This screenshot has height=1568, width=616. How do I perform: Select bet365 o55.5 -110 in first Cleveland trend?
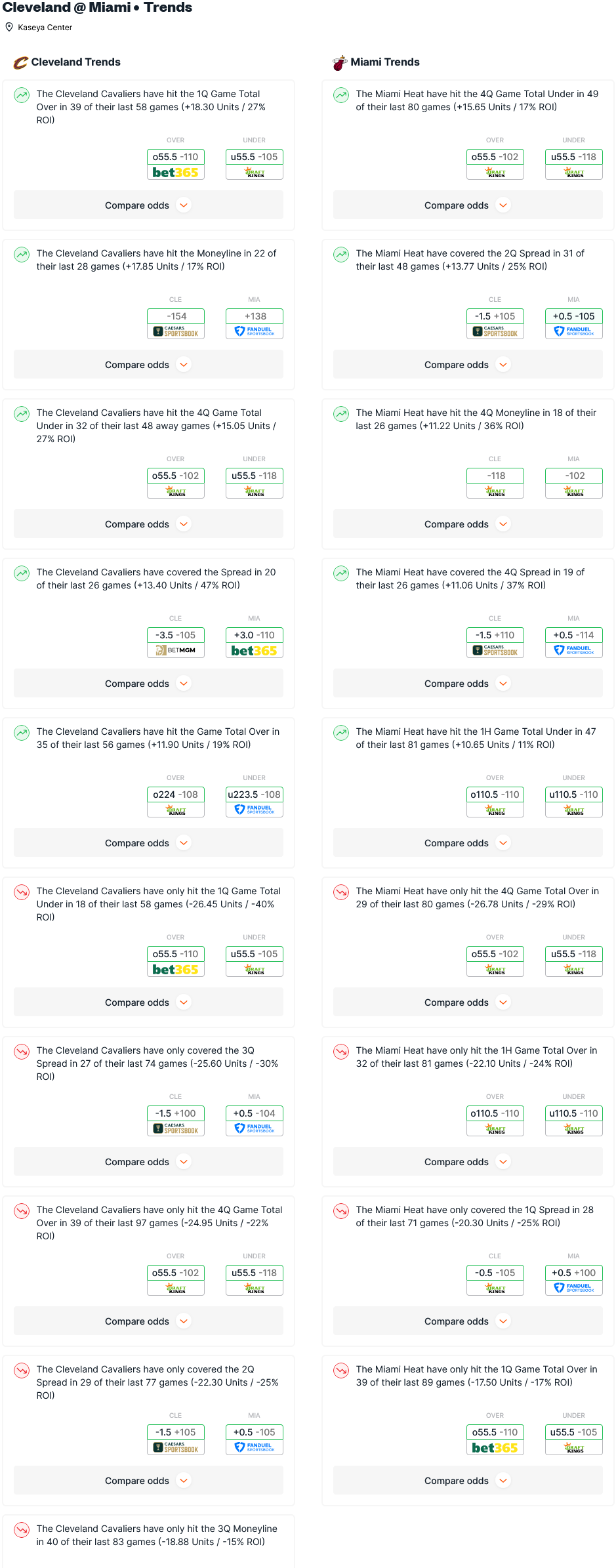(176, 165)
